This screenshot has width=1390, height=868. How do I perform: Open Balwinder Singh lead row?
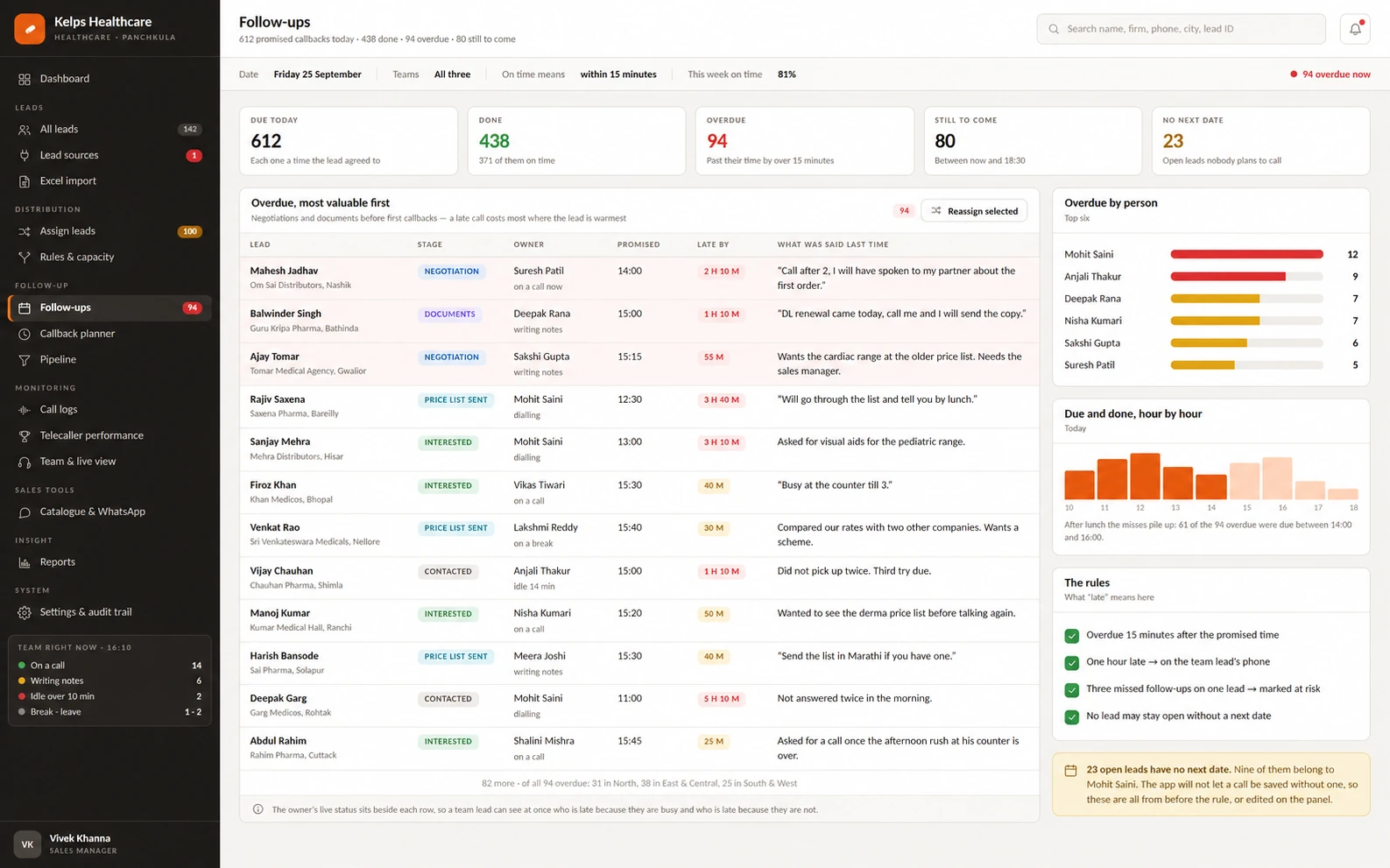pyautogui.click(x=639, y=321)
